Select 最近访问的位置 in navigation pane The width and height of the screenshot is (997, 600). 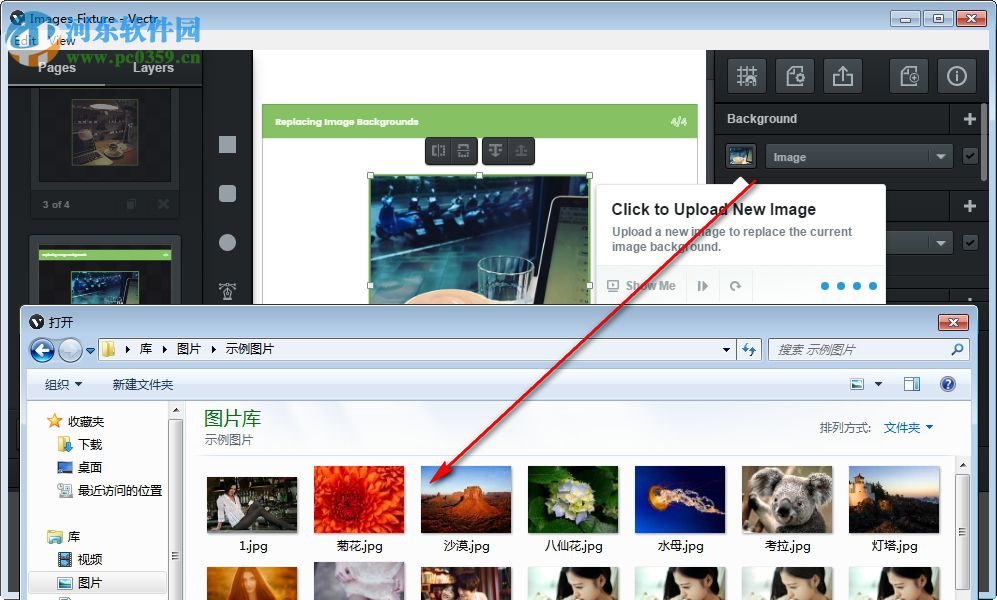tap(109, 491)
